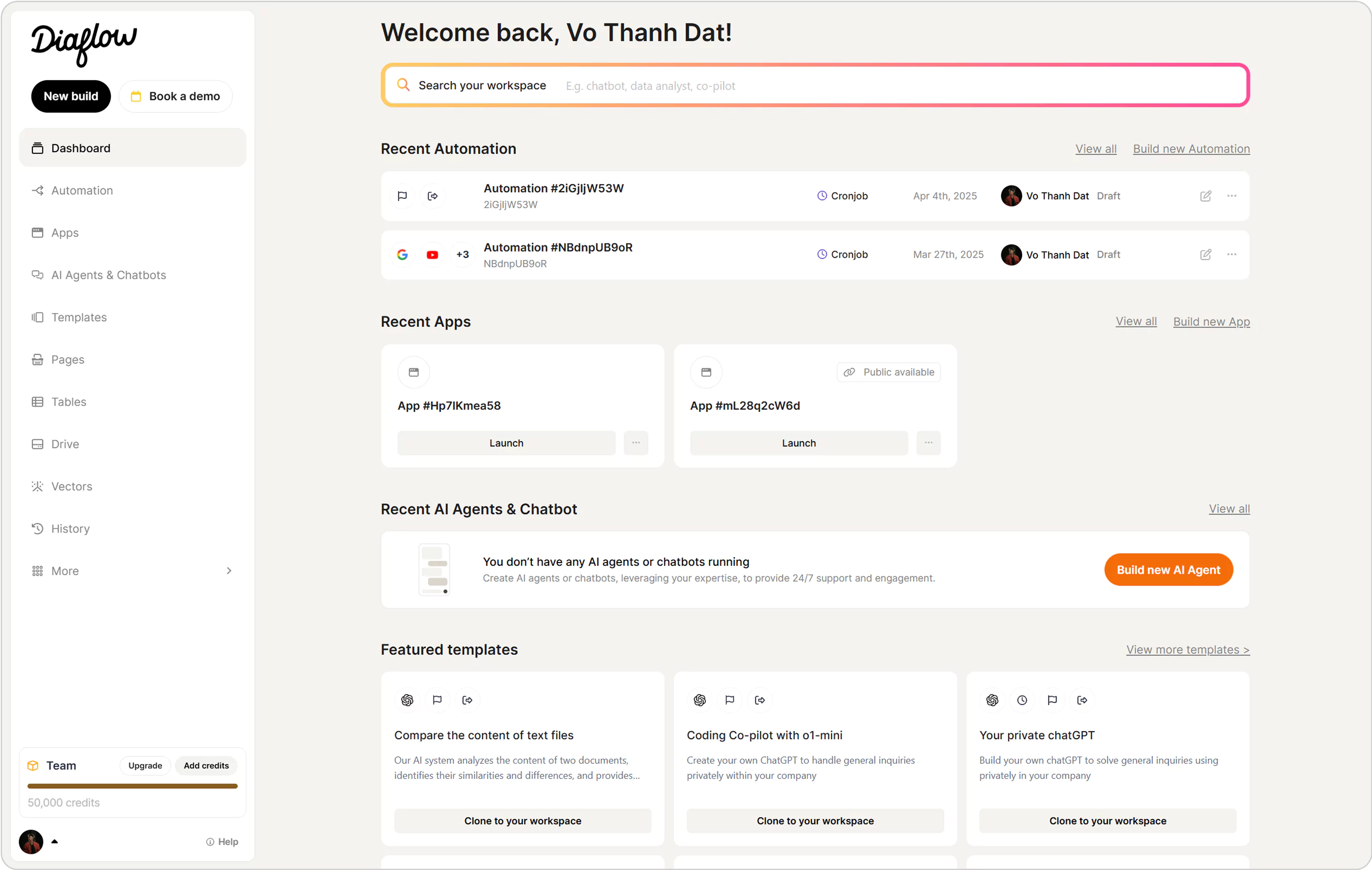Image resolution: width=1372 pixels, height=870 pixels.
Task: Open the Apps section icon in sidebar
Action: (x=37, y=232)
